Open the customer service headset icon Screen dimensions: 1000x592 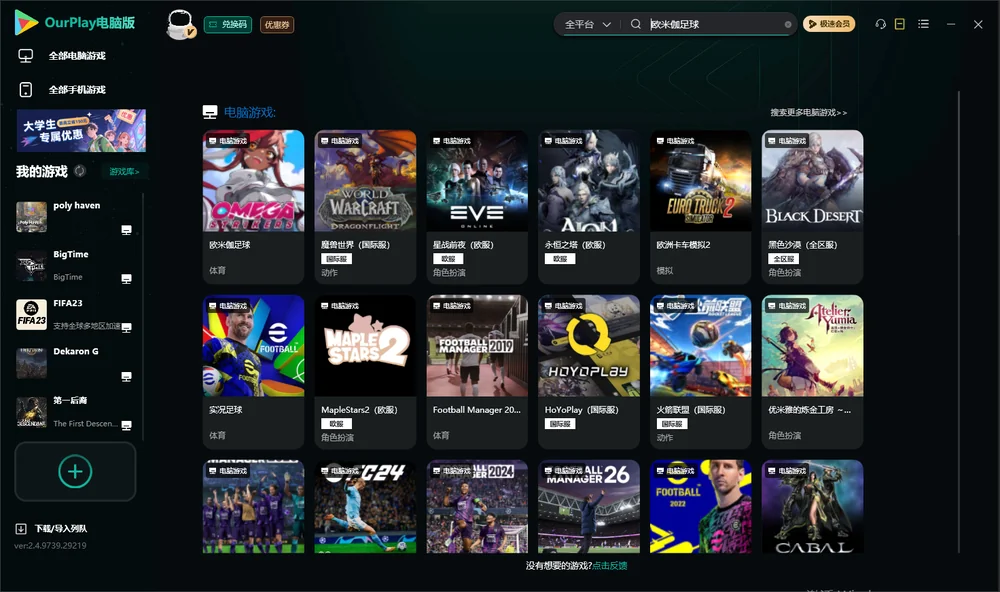[x=880, y=24]
